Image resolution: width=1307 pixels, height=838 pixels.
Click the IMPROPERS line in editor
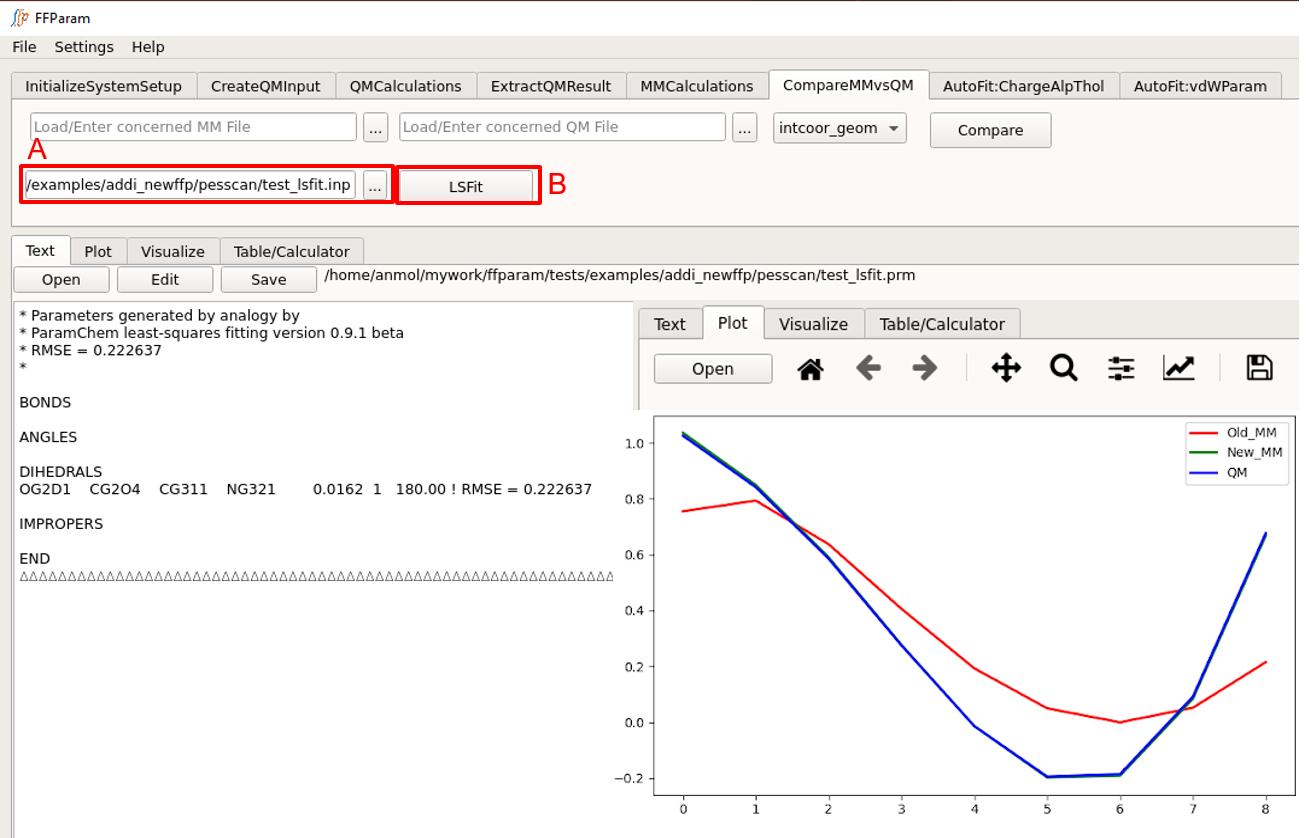coord(61,524)
